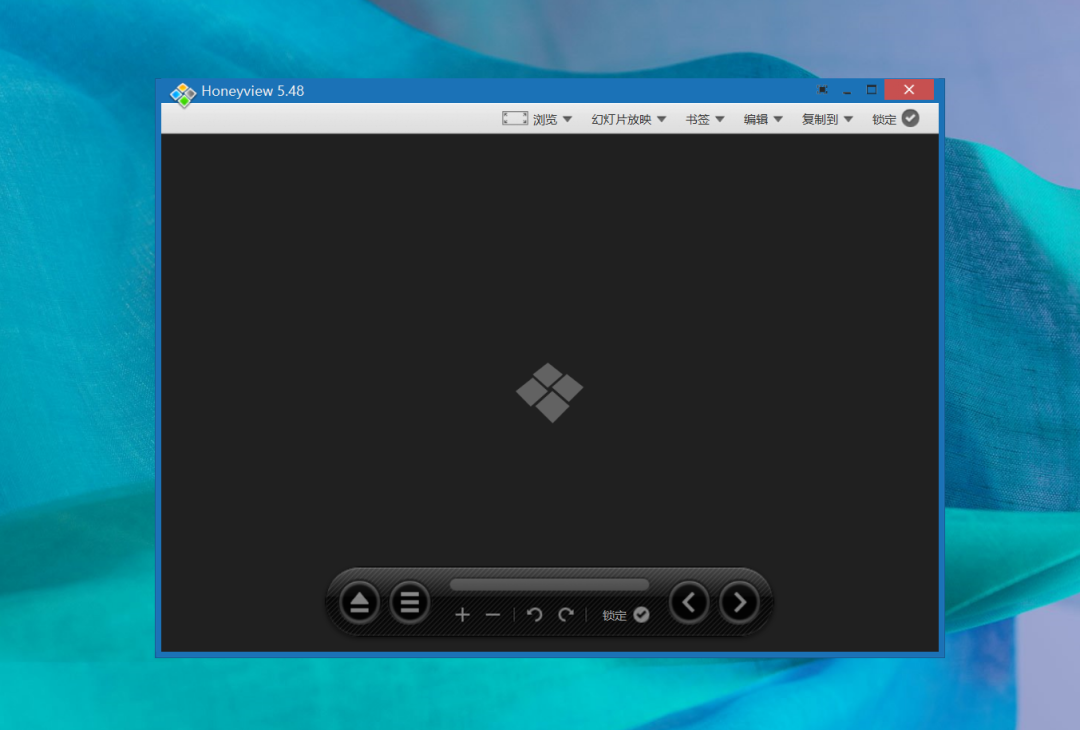This screenshot has height=730, width=1080.
Task: Click the filmstrip icon beside 浏览
Action: click(x=515, y=119)
